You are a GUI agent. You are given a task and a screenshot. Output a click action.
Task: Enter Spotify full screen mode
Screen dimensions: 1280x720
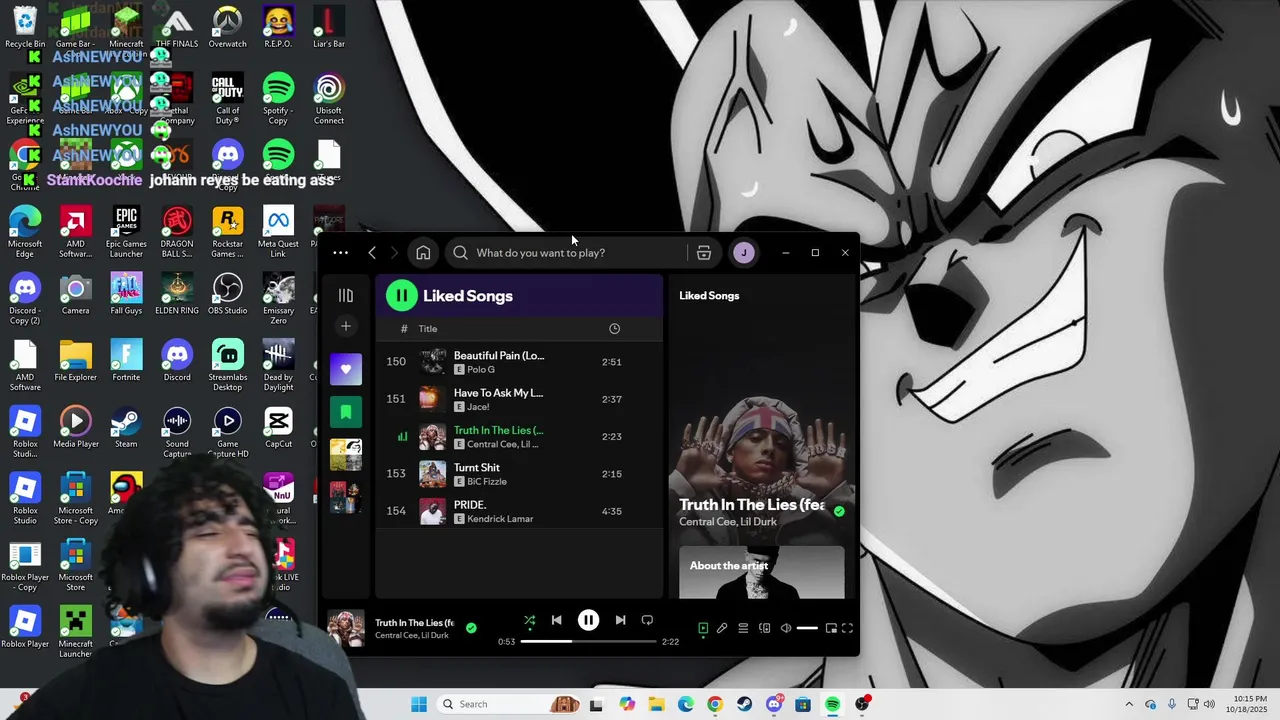pos(847,629)
